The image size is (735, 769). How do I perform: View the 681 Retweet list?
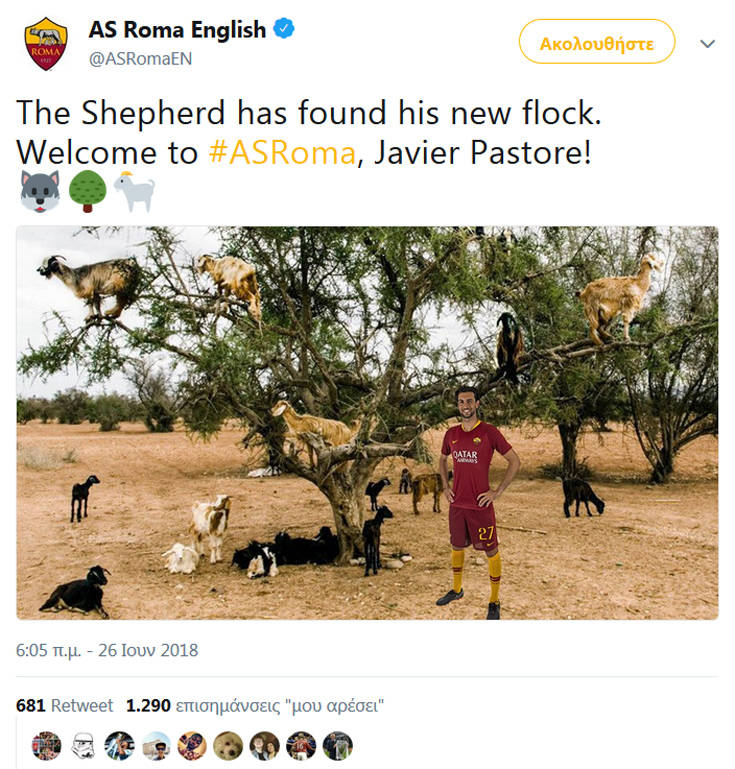64,705
